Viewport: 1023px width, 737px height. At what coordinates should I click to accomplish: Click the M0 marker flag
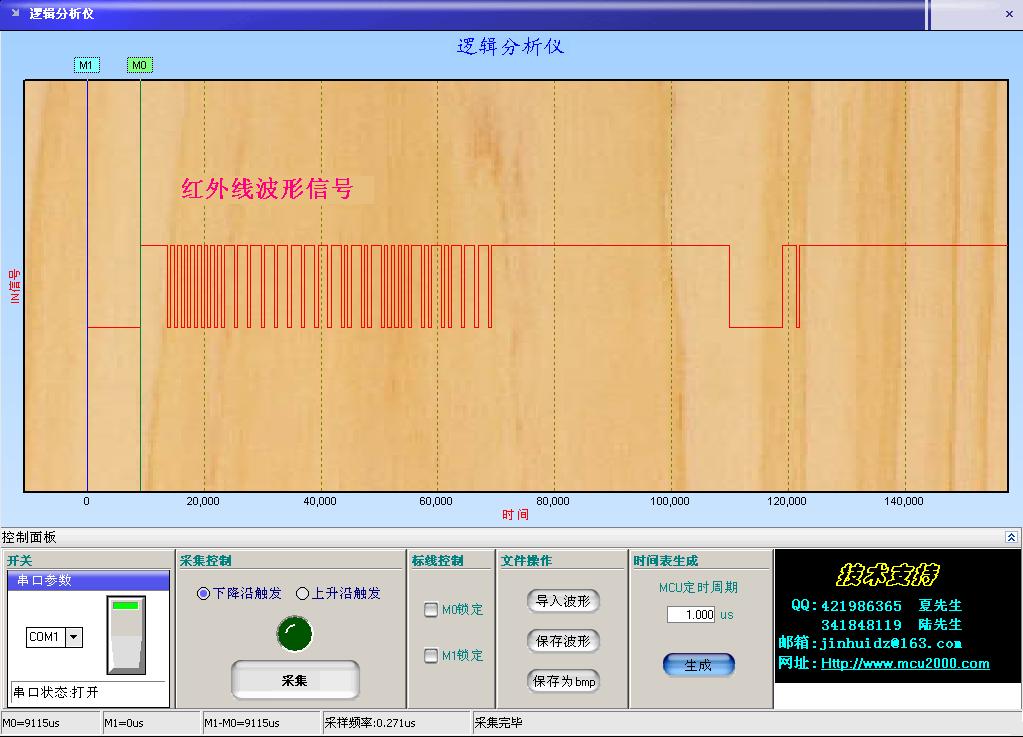pyautogui.click(x=140, y=65)
